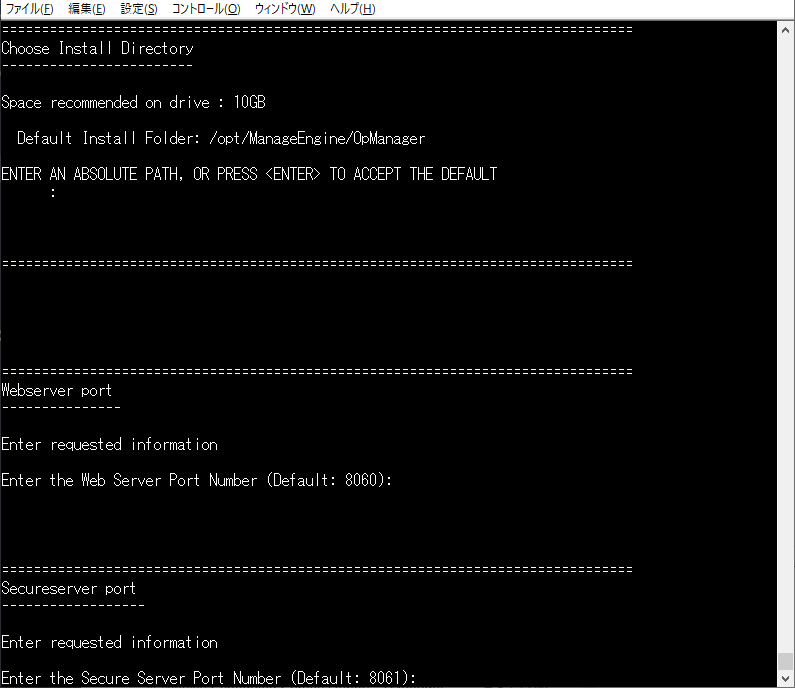This screenshot has height=688, width=795.
Task: Click the "Choose Install Directory" heading text
Action: (x=97, y=48)
